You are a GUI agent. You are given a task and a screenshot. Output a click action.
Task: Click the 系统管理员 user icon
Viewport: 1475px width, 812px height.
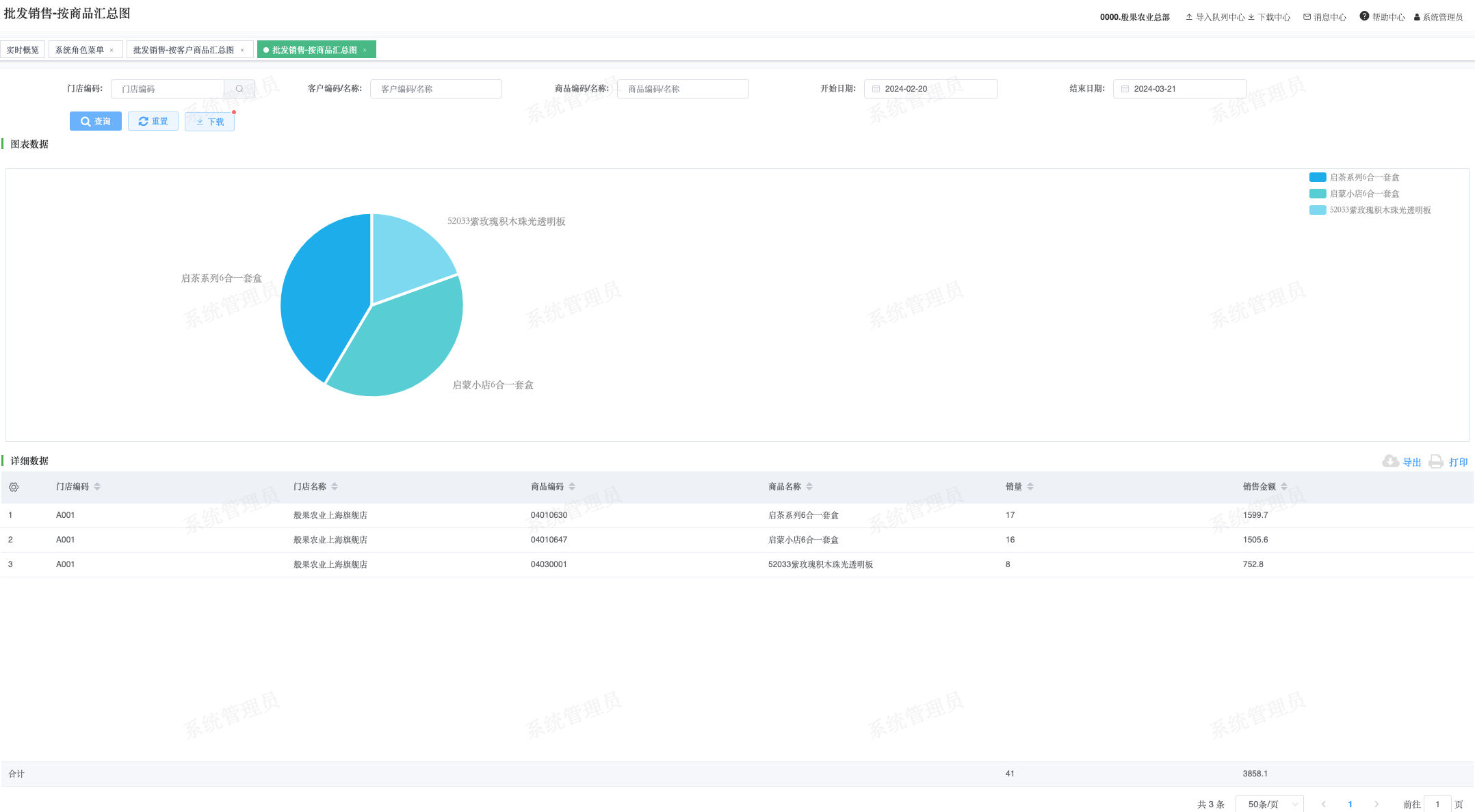tap(1417, 17)
